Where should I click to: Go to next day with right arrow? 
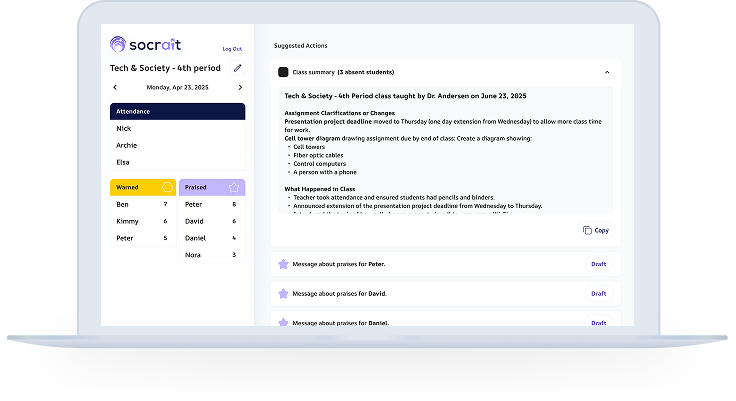tap(240, 87)
